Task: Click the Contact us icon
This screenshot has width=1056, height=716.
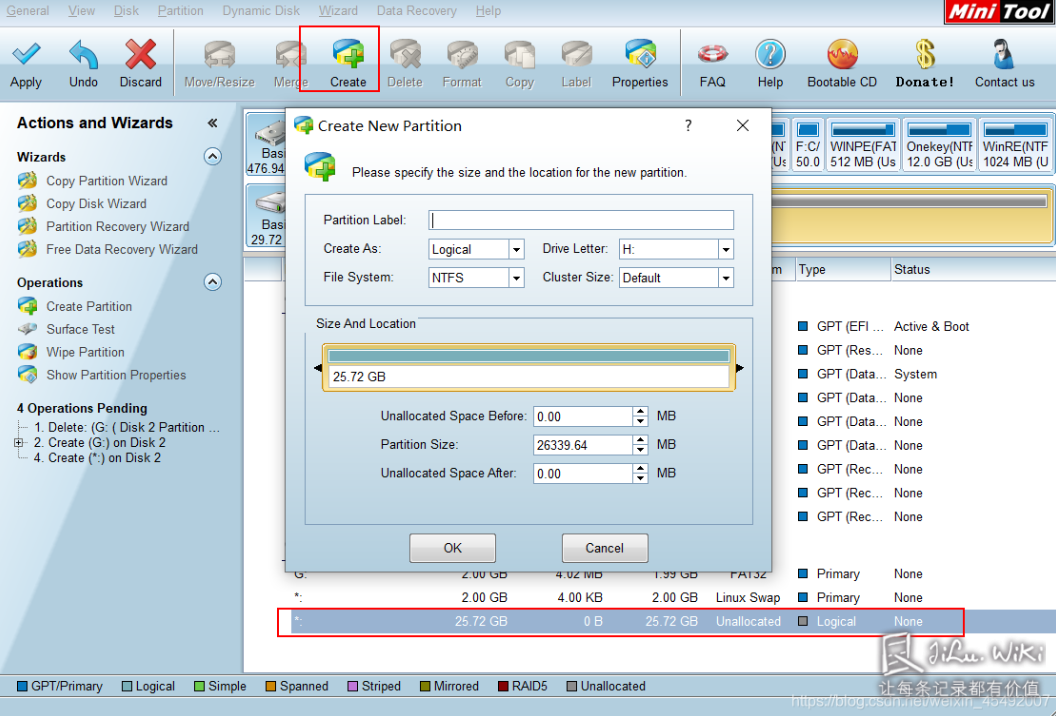Action: 1004,55
